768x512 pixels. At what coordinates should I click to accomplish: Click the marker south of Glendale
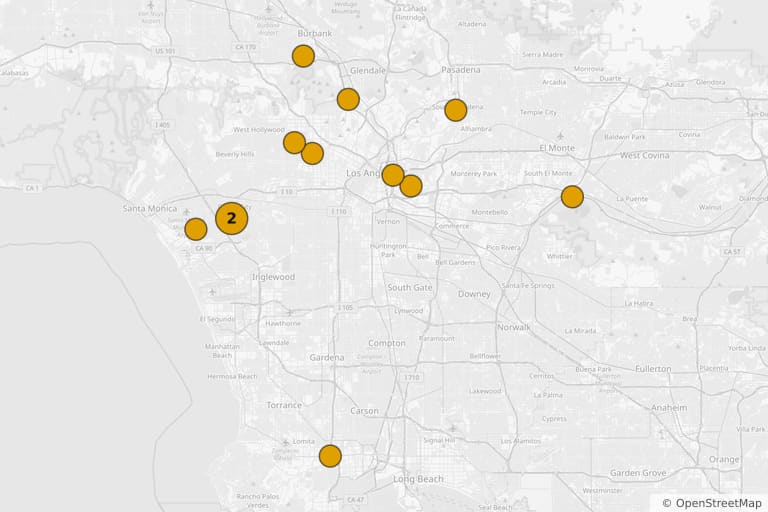pos(348,99)
